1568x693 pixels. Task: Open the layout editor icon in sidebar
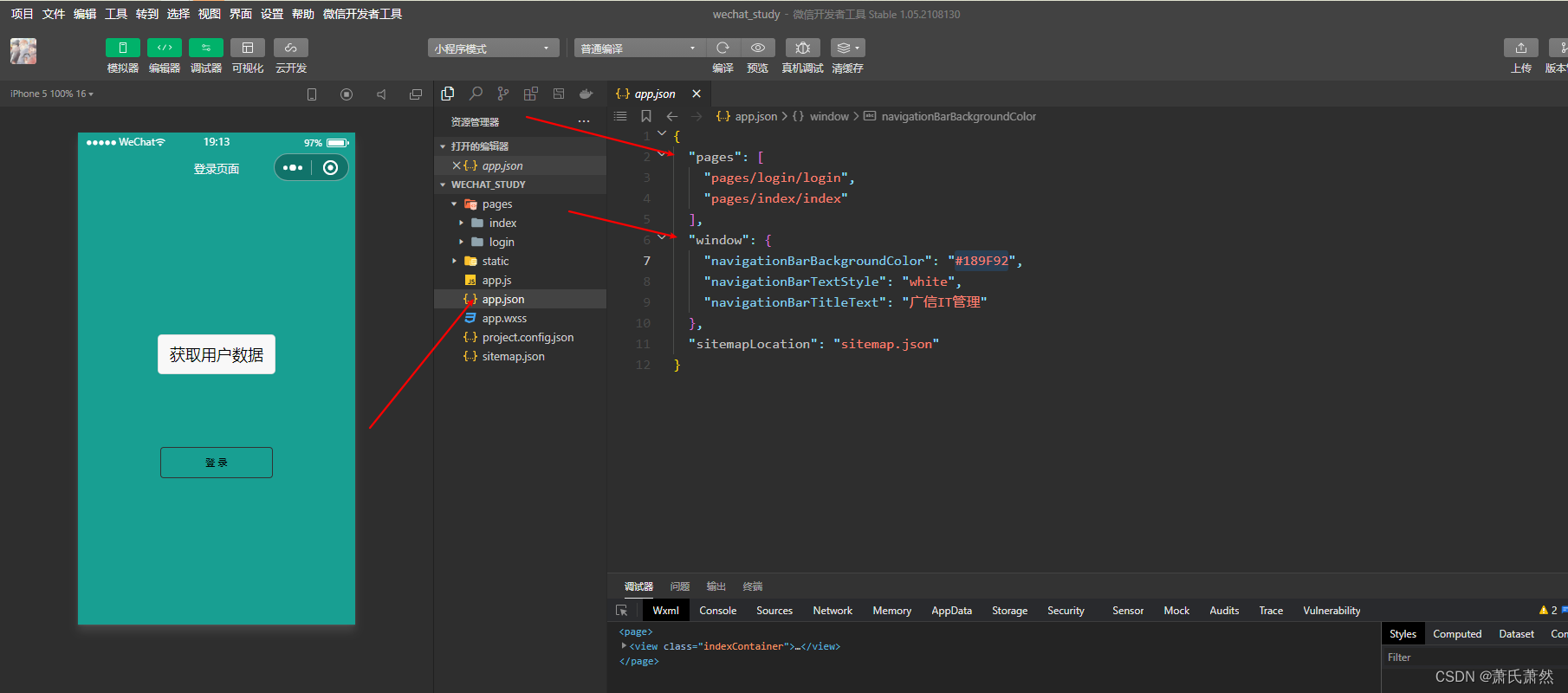coord(559,94)
